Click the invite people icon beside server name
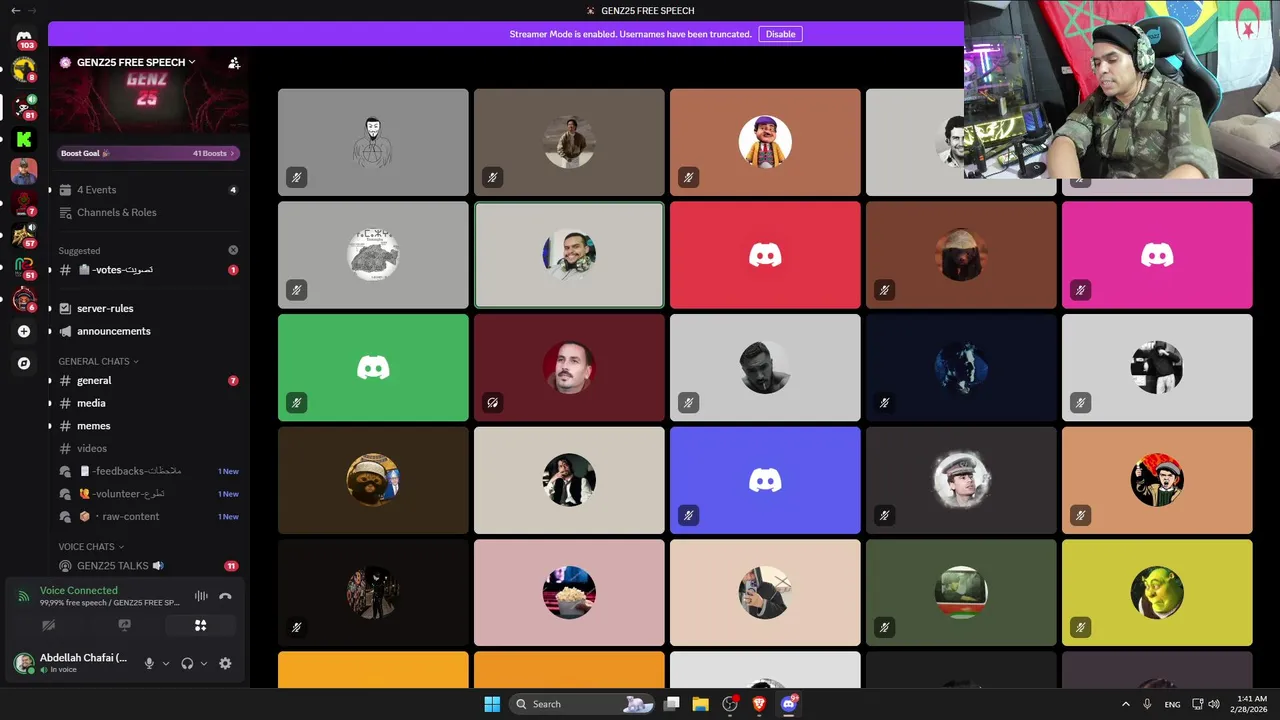 click(x=234, y=62)
